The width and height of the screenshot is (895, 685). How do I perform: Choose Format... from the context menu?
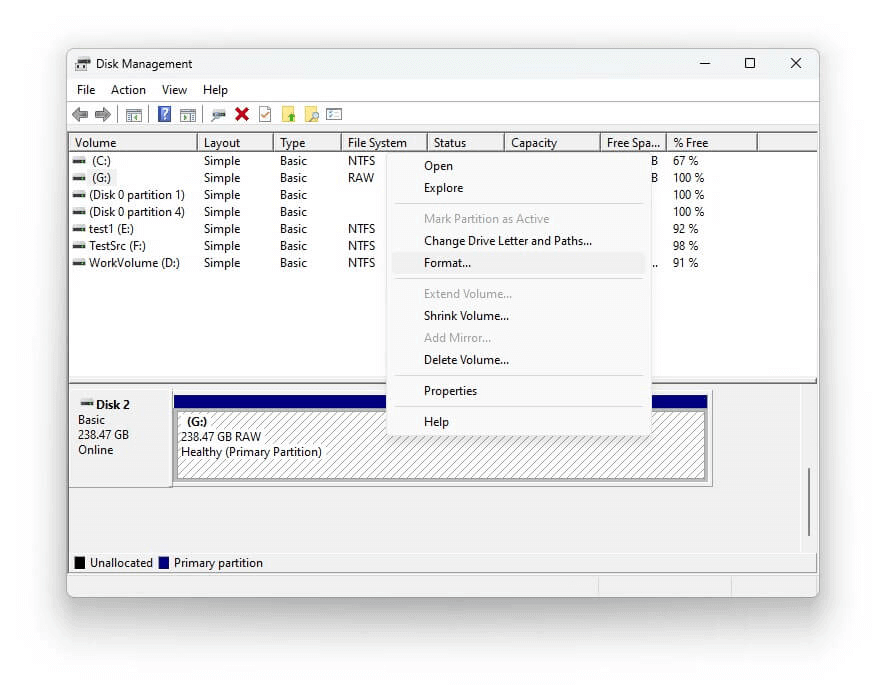tap(447, 262)
